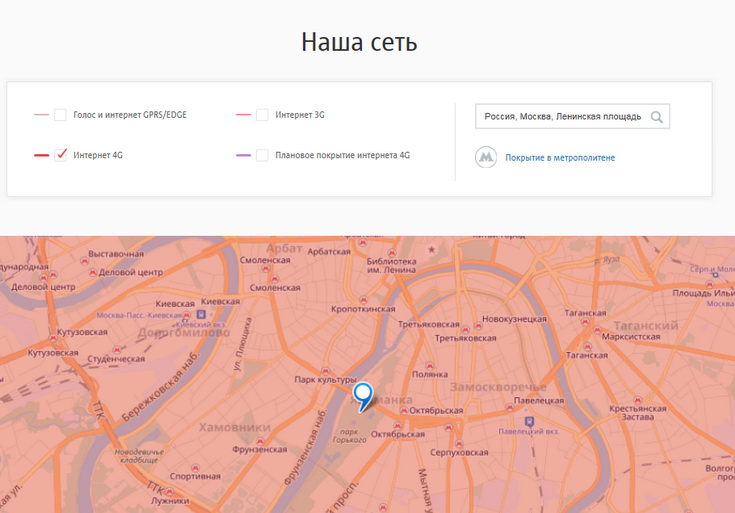This screenshot has height=513, width=735.
Task: Click the Новодевичье кладбище label
Action: (x=139, y=456)
